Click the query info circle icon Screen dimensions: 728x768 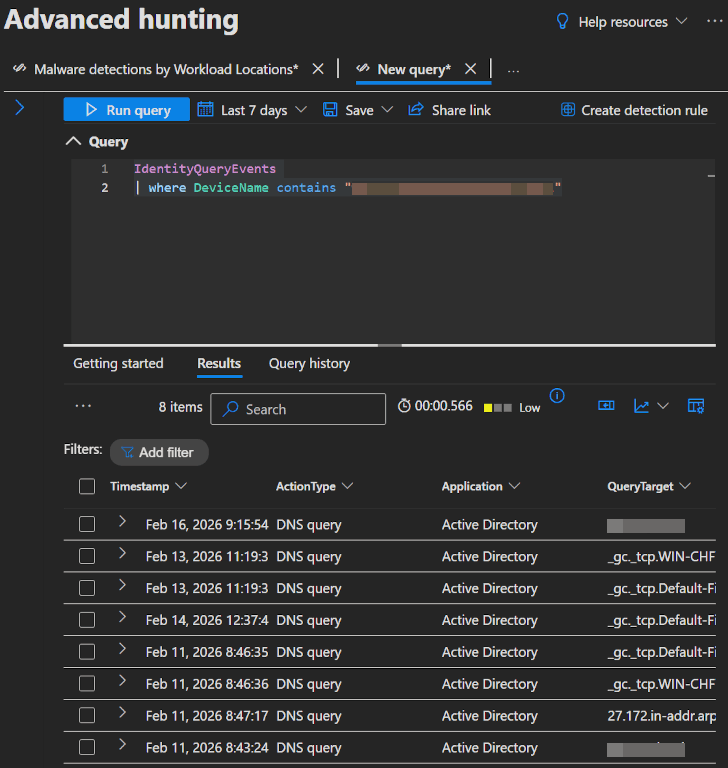557,396
